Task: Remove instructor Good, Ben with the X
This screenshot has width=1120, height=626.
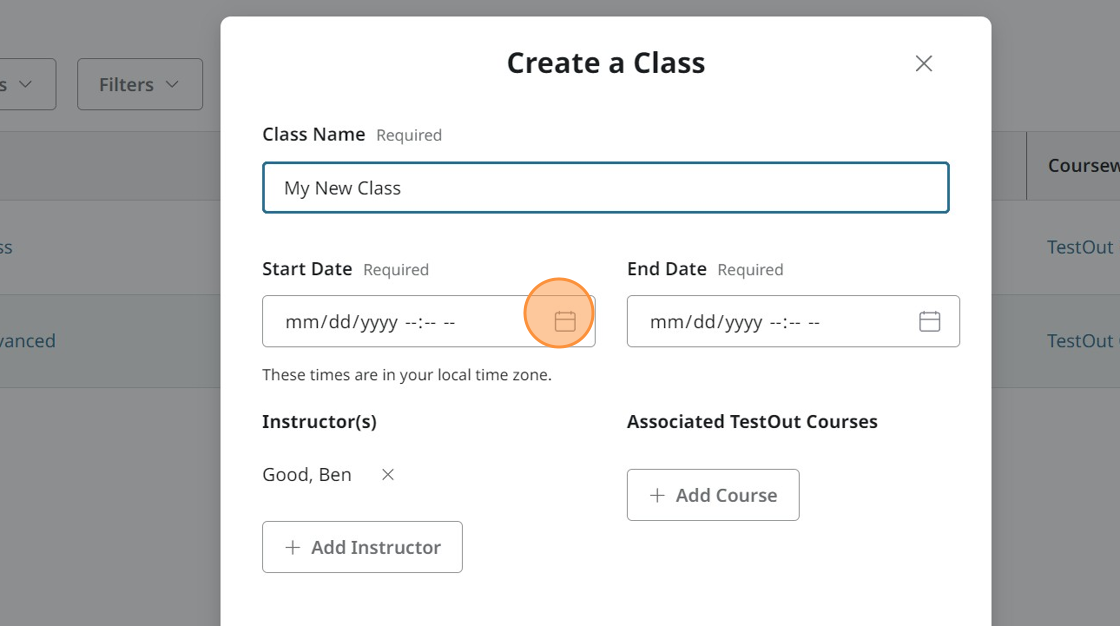Action: click(388, 475)
